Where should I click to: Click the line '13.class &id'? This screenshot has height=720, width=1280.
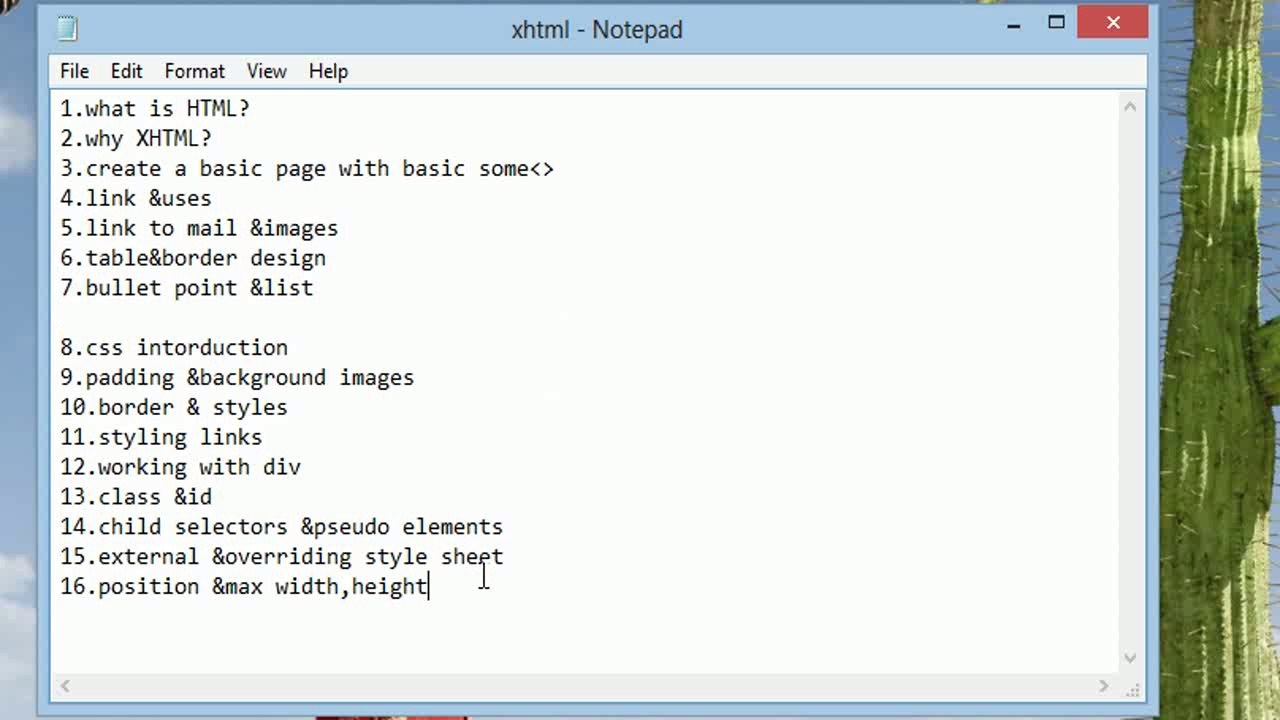pos(135,497)
